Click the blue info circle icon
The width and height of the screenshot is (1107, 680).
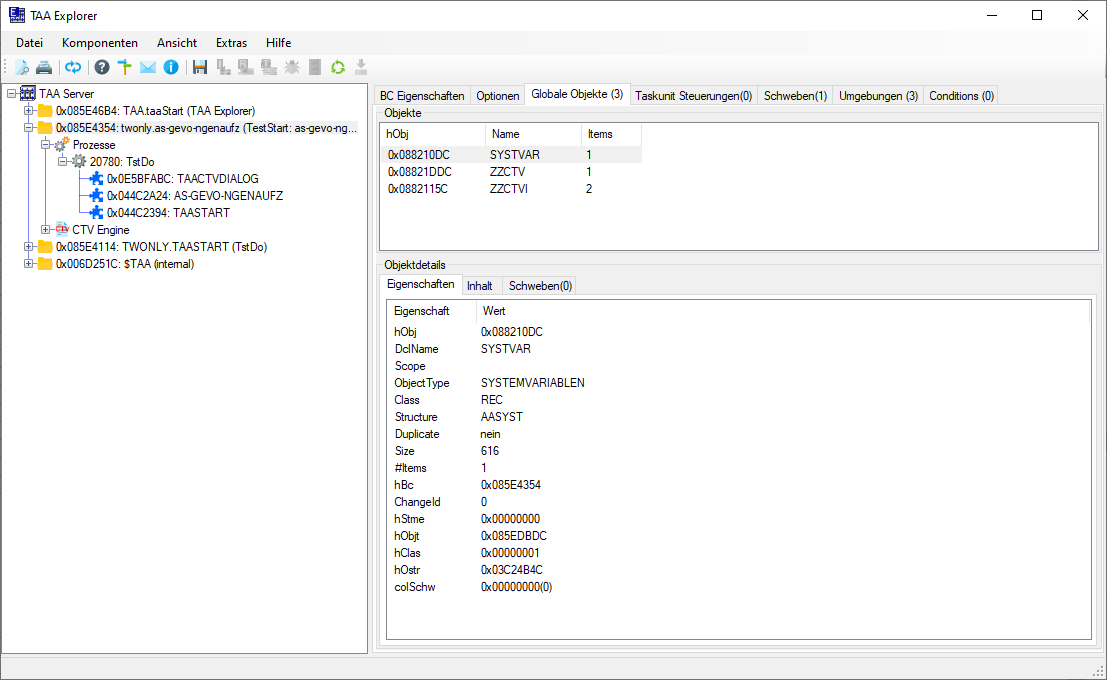point(171,67)
